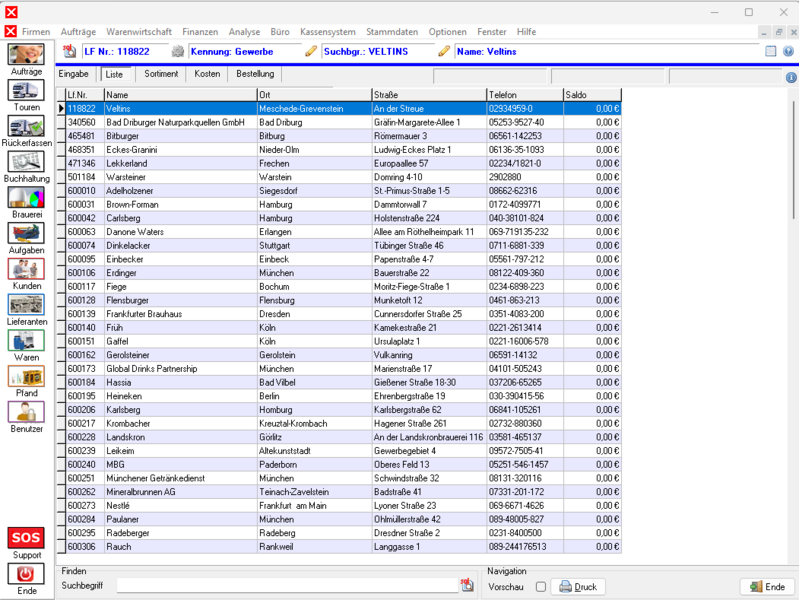Open the Buchhaltung sidebar icon

25,162
